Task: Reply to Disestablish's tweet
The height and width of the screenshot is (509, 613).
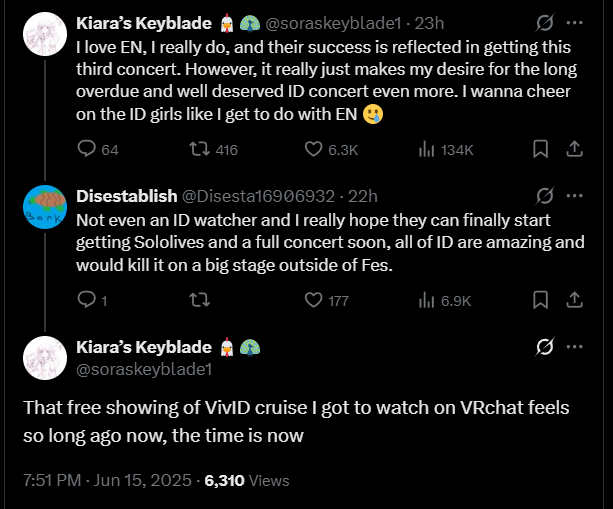Action: tap(87, 299)
